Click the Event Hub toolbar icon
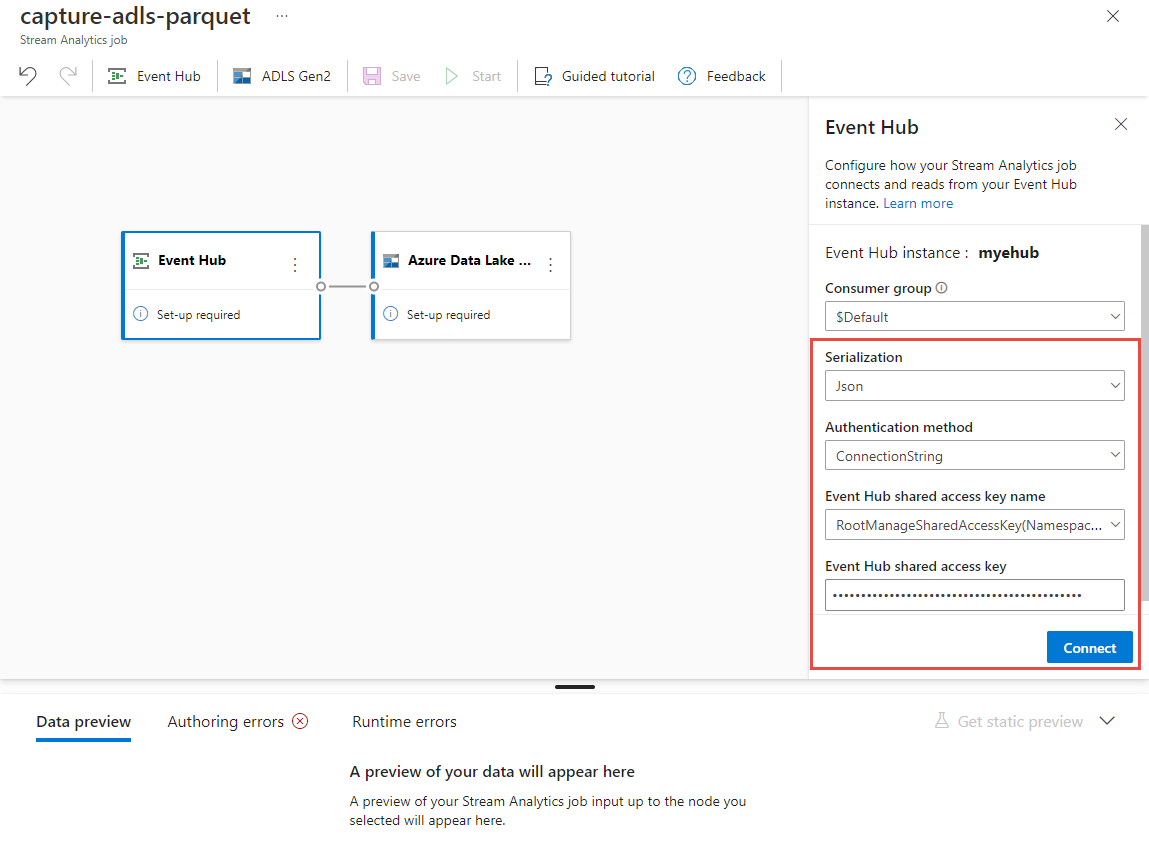This screenshot has width=1149, height=843. [x=117, y=76]
